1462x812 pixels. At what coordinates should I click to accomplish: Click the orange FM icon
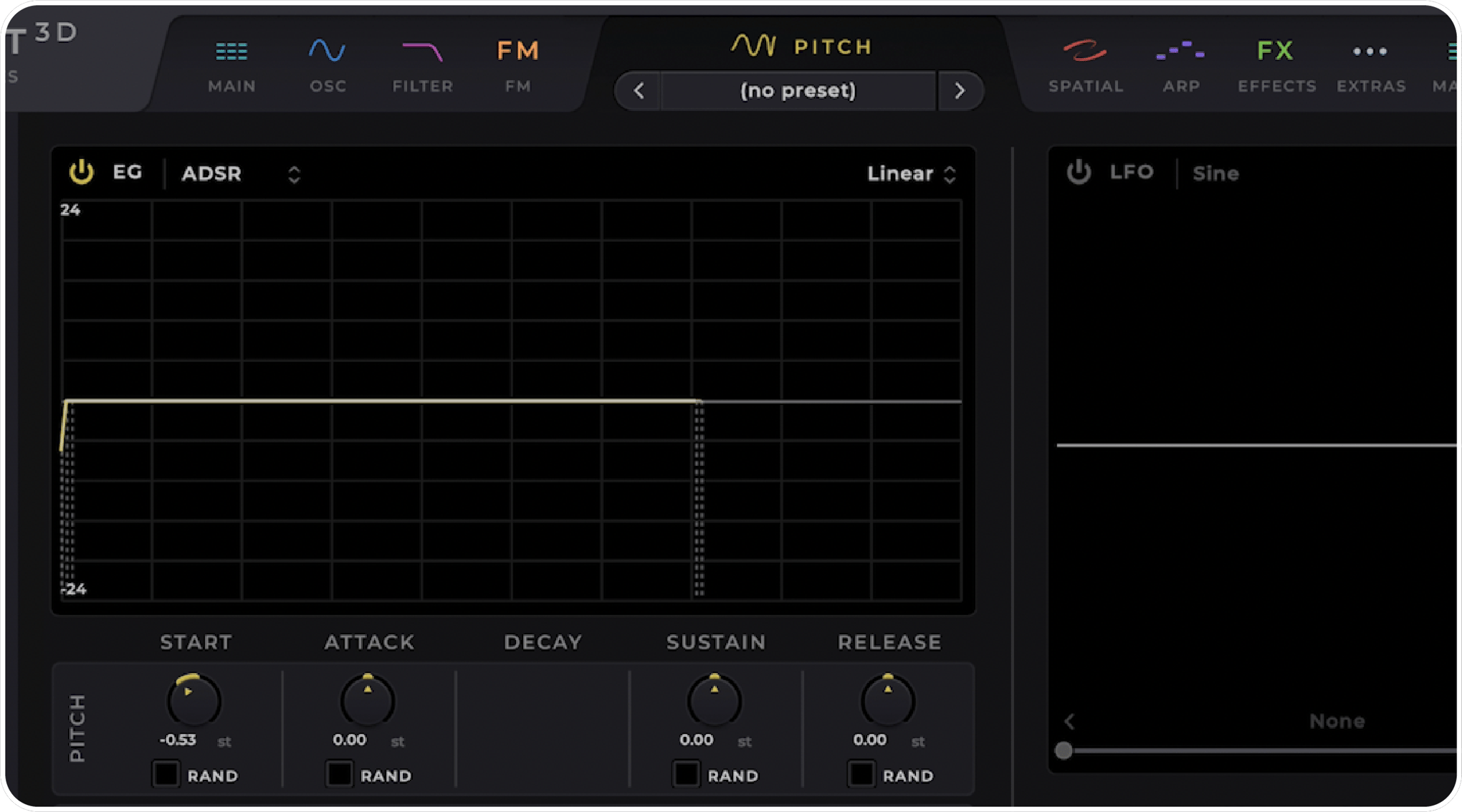coord(517,50)
